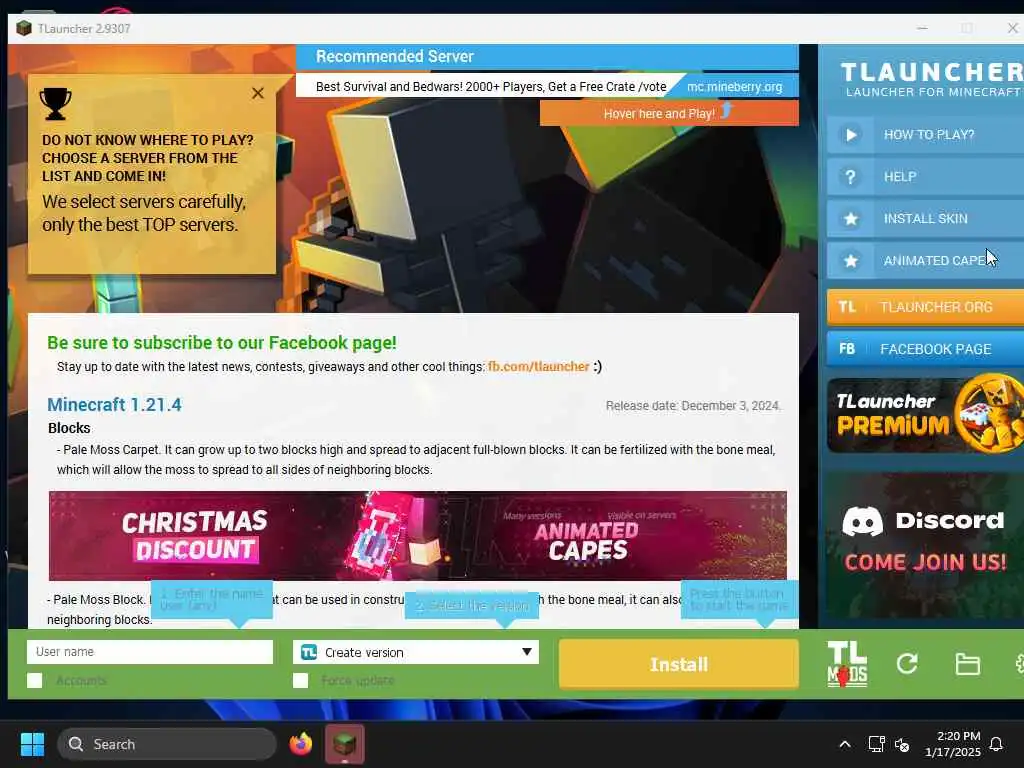The width and height of the screenshot is (1024, 768).
Task: Click the mc.mineberry.org server address
Action: pos(734,87)
